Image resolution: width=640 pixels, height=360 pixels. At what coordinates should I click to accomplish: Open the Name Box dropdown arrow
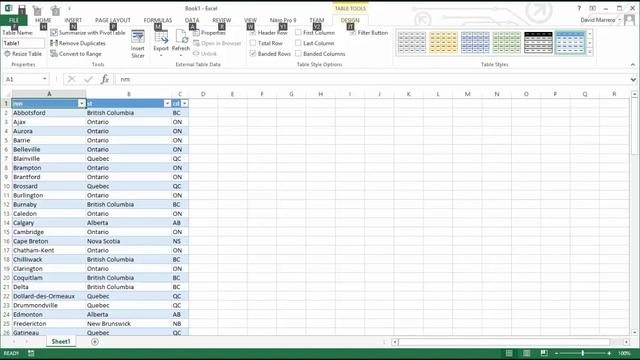44,79
